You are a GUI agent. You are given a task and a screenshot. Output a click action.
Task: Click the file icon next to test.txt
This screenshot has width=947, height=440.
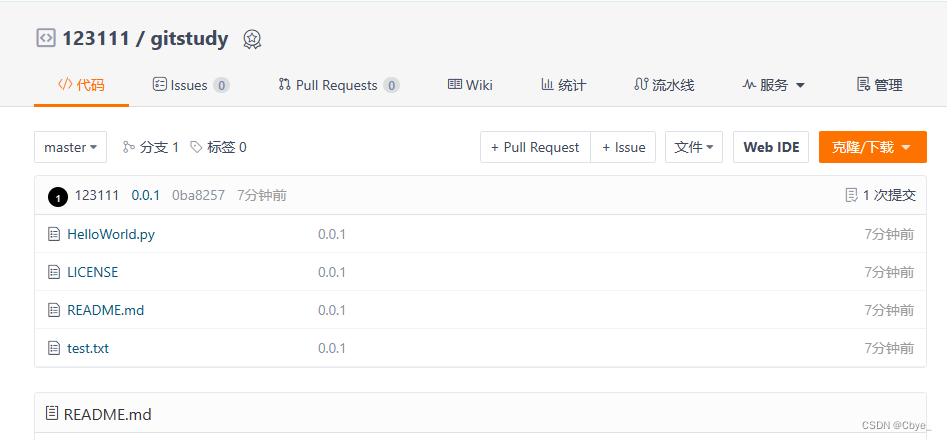pos(54,348)
